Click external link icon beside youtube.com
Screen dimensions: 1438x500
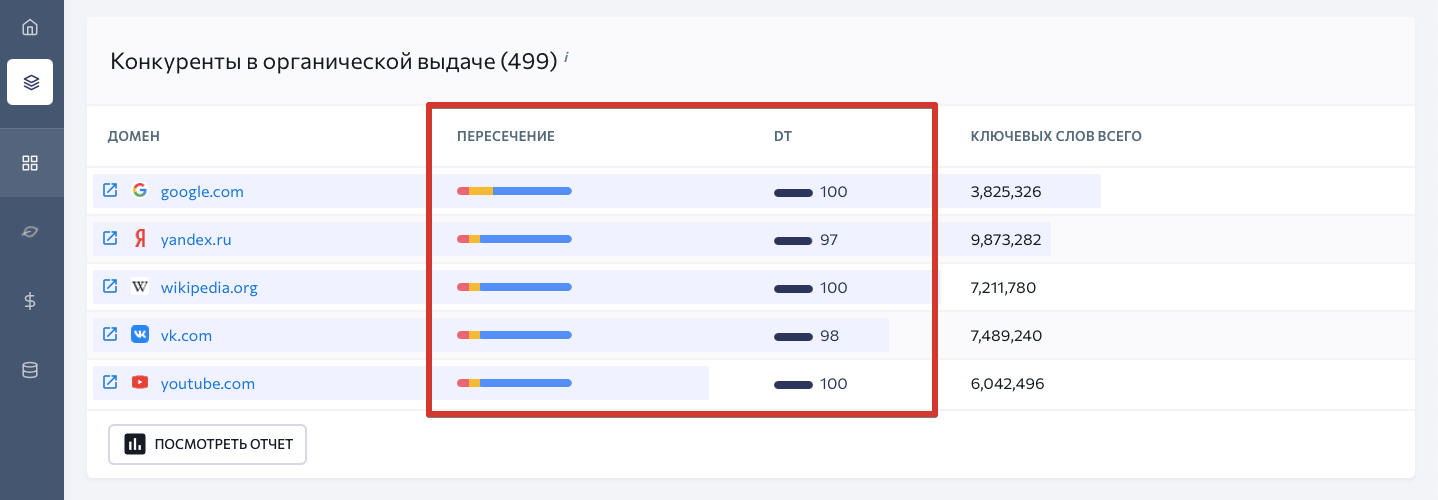pyautogui.click(x=110, y=382)
